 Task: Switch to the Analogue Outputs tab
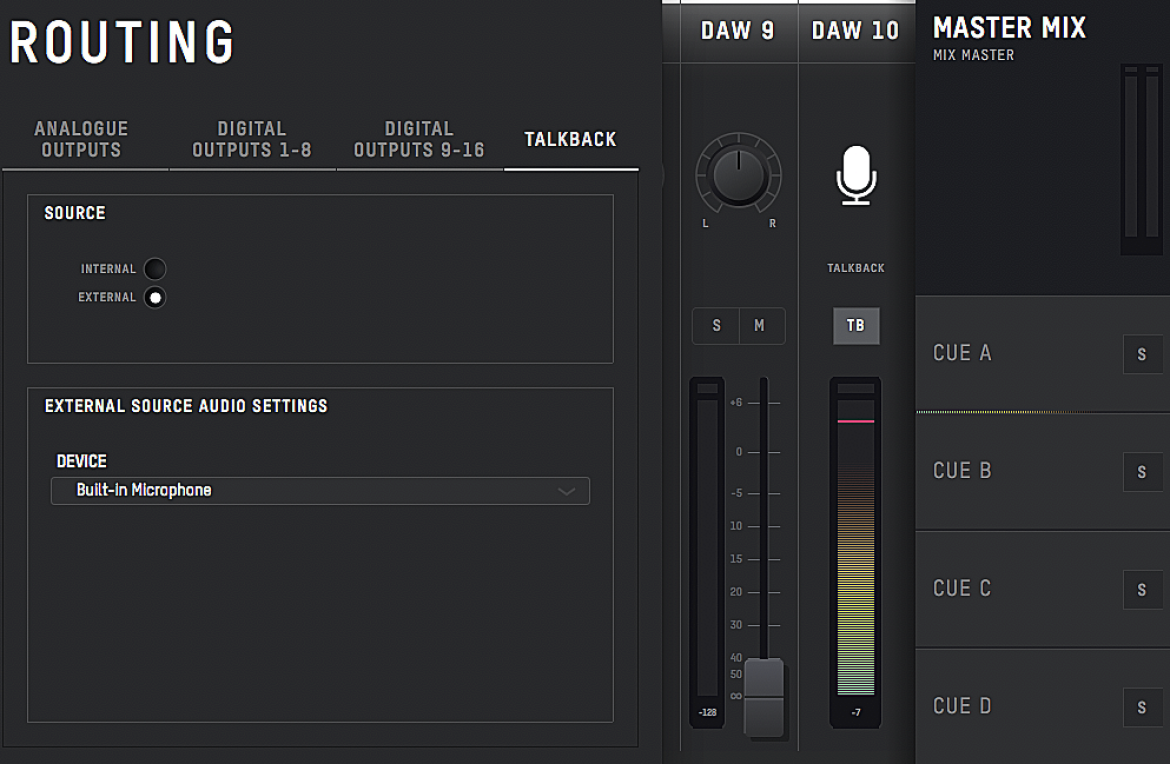coord(81,140)
